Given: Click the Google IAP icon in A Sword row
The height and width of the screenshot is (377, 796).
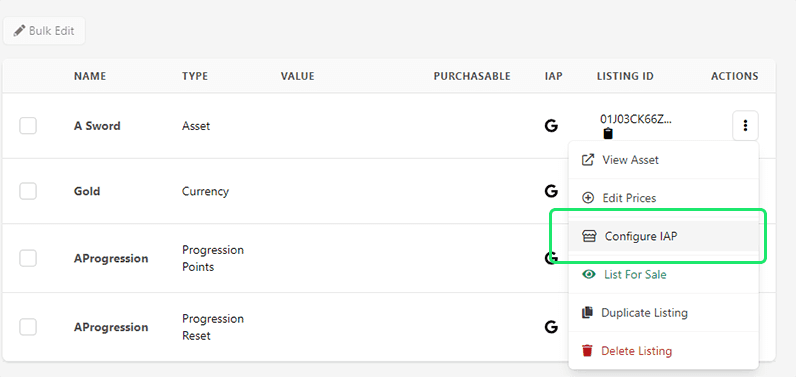Looking at the screenshot, I should click(x=551, y=126).
